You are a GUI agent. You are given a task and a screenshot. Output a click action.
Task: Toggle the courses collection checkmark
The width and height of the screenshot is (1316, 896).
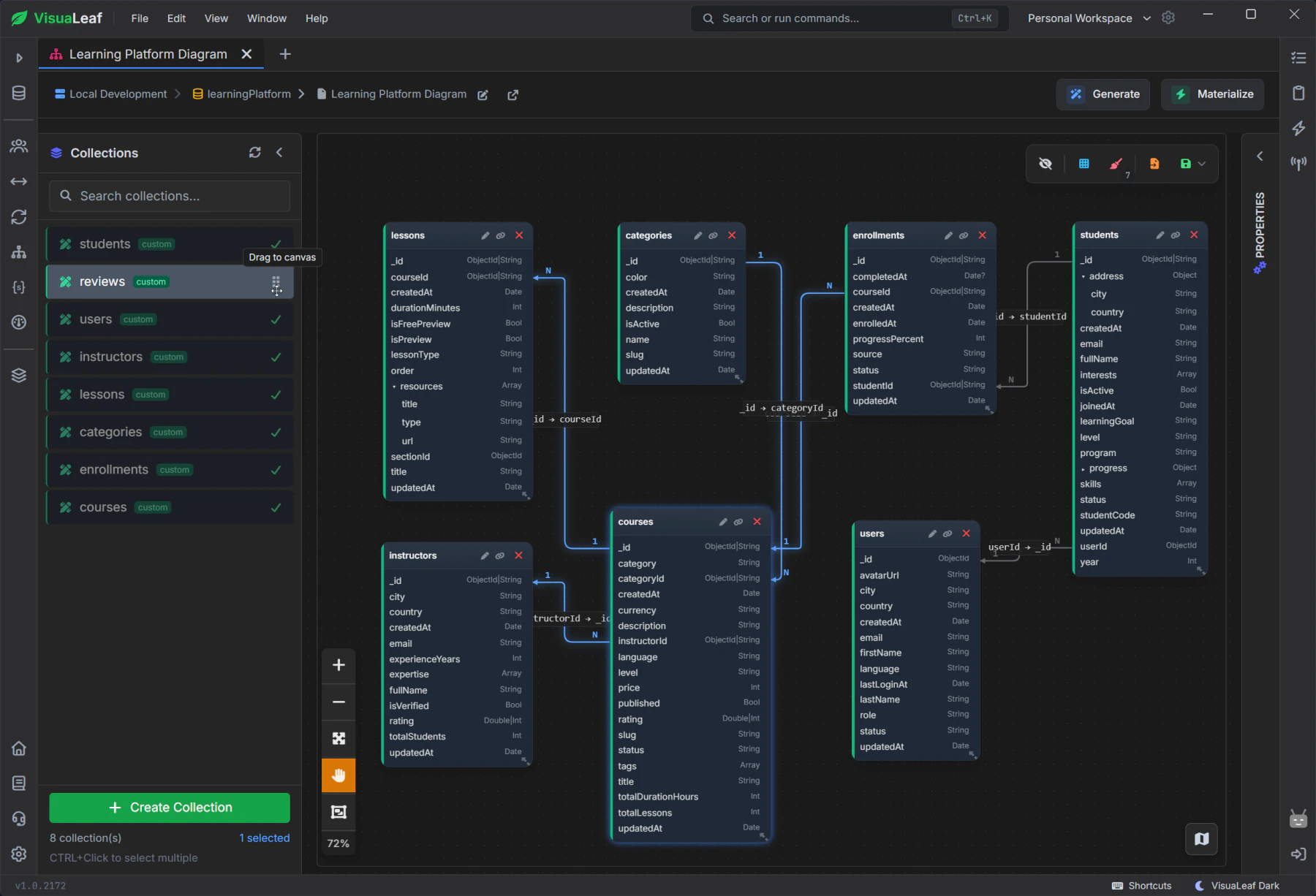tap(276, 508)
